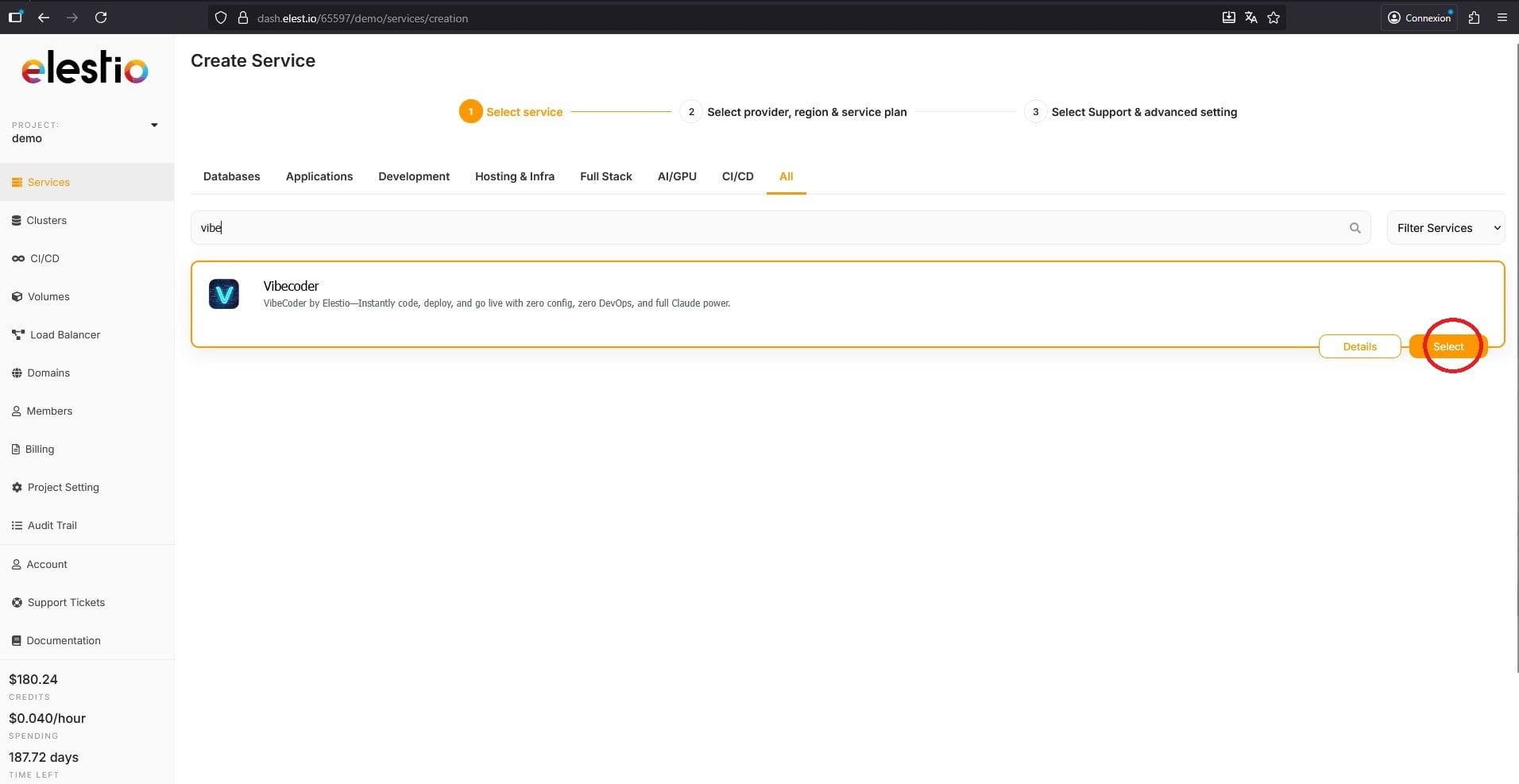Image resolution: width=1519 pixels, height=784 pixels.
Task: Click the search magnifier icon
Action: pyautogui.click(x=1355, y=228)
